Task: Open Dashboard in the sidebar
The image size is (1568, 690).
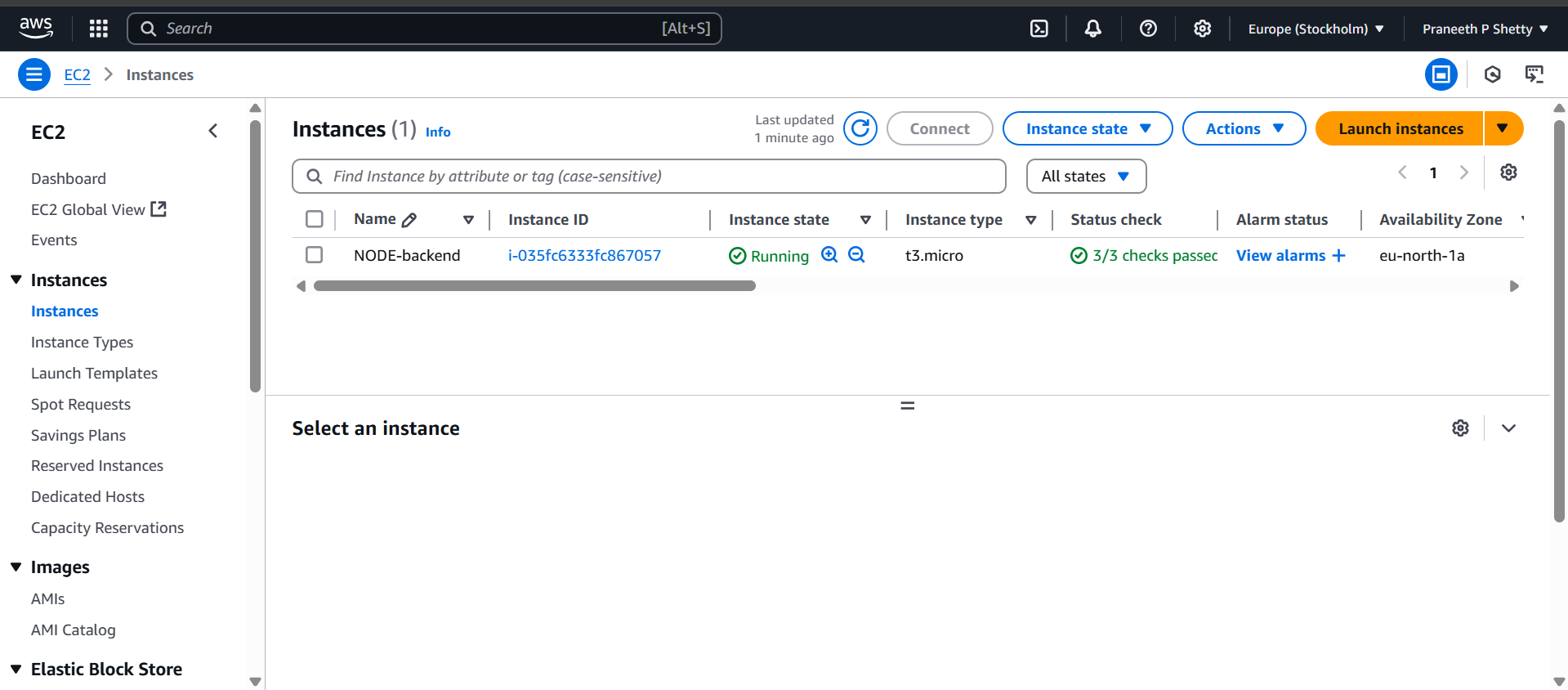Action: 69,178
